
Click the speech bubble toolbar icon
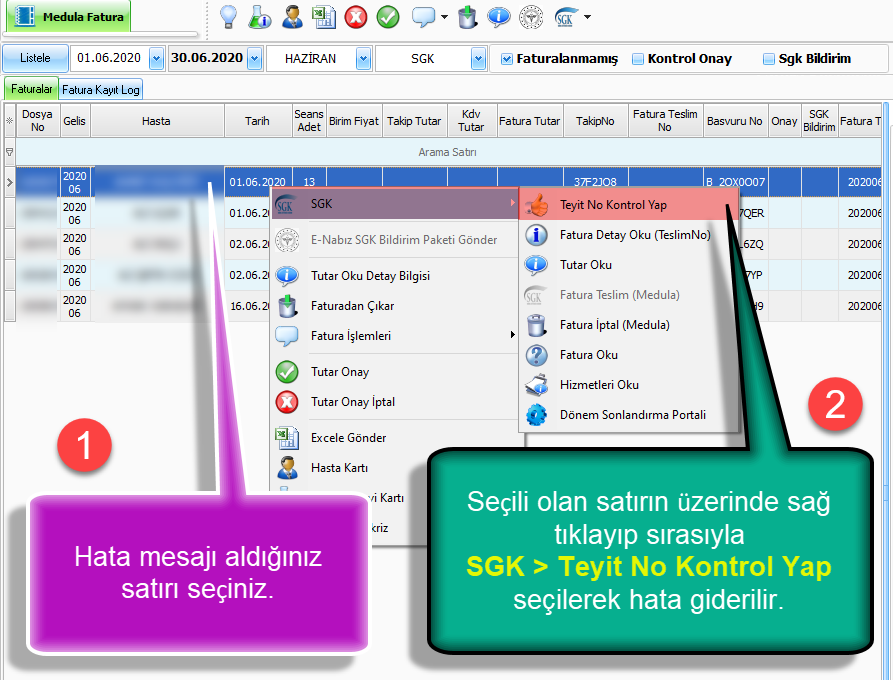pyautogui.click(x=423, y=17)
